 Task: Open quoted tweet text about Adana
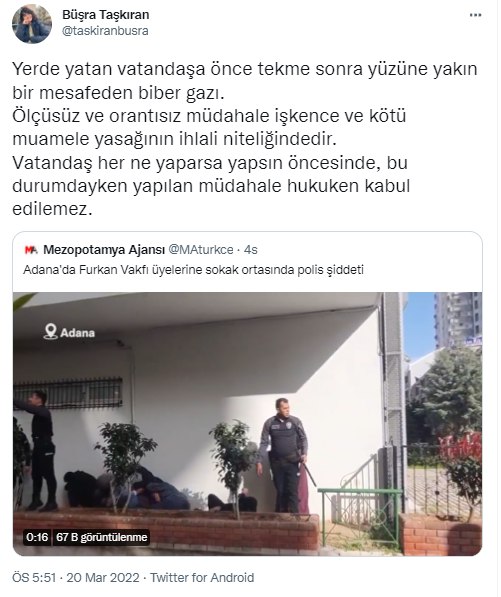click(193, 270)
